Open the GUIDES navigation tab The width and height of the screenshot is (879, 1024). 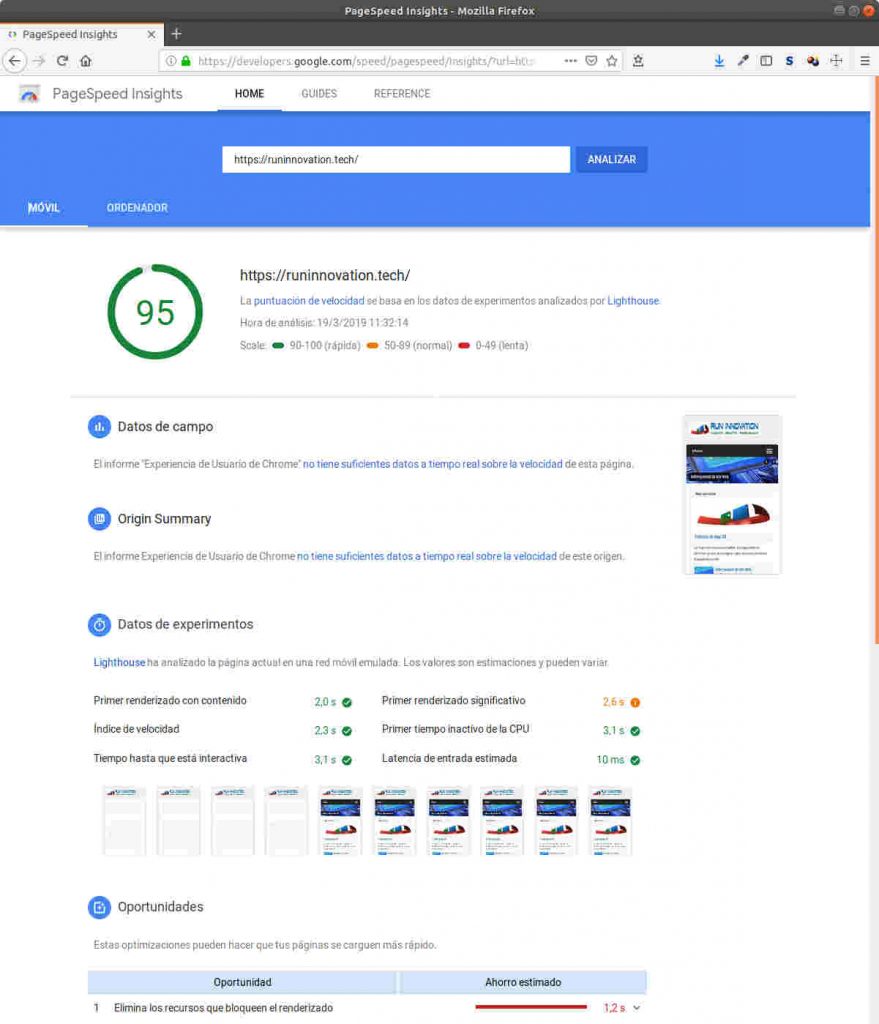319,94
